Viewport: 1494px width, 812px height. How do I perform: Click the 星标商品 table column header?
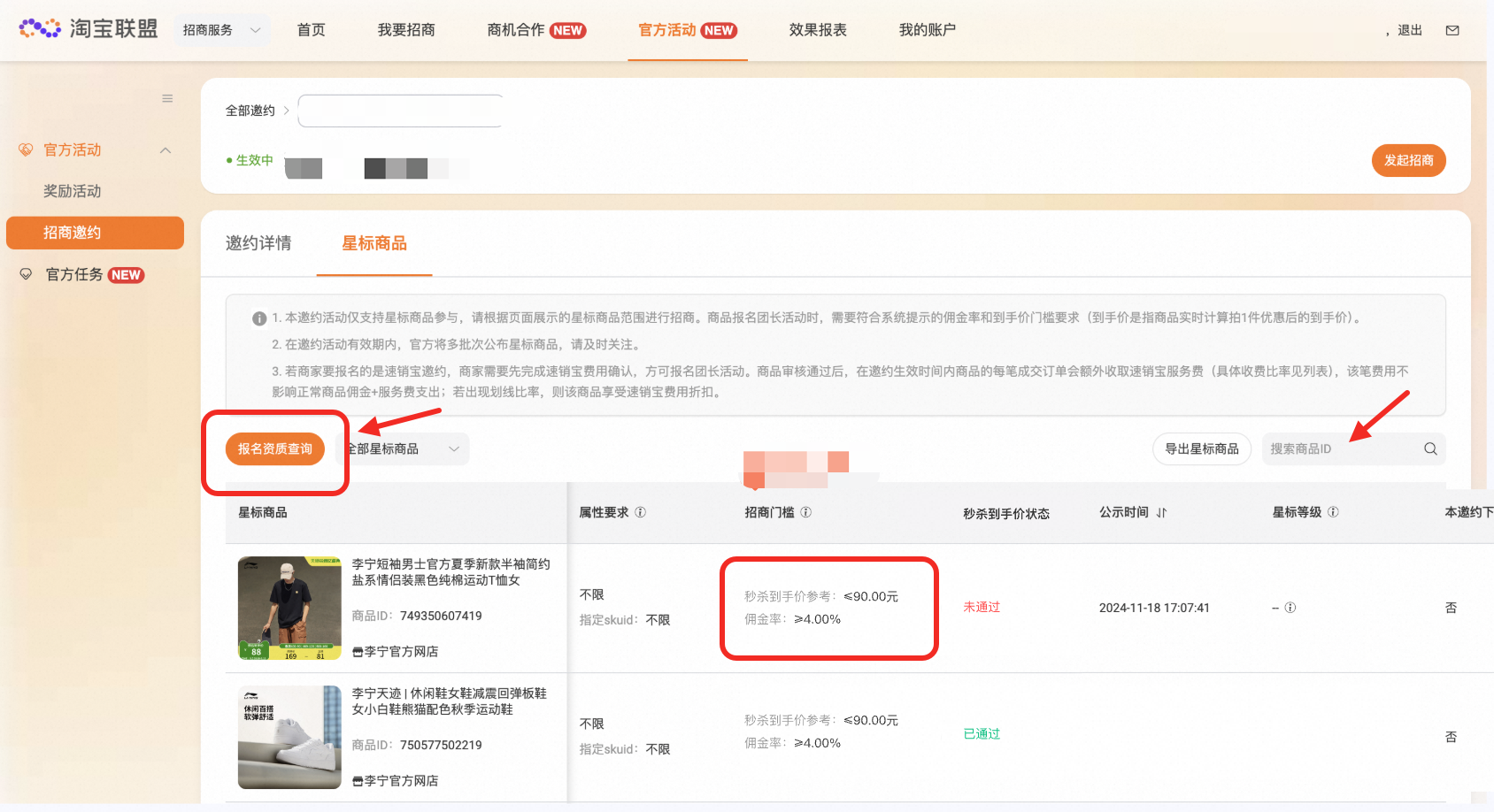(x=263, y=512)
